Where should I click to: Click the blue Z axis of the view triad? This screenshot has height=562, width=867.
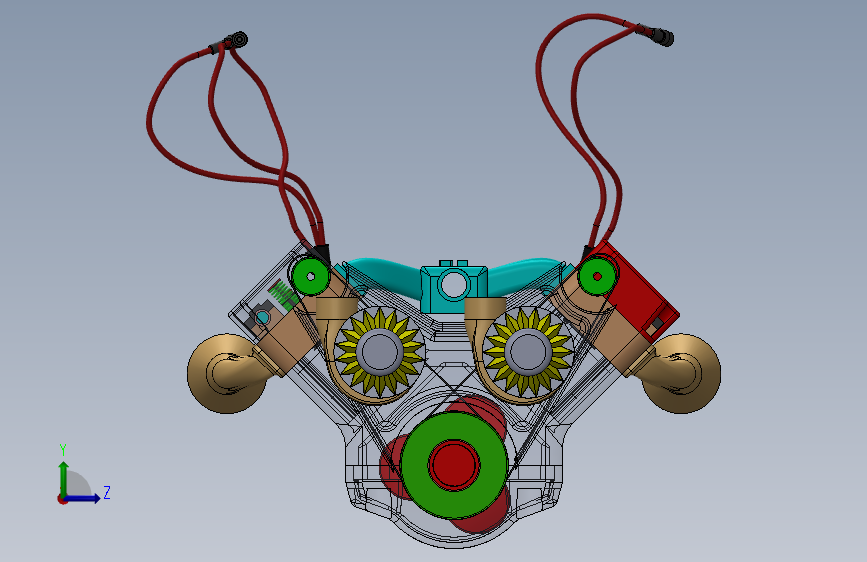click(x=82, y=498)
